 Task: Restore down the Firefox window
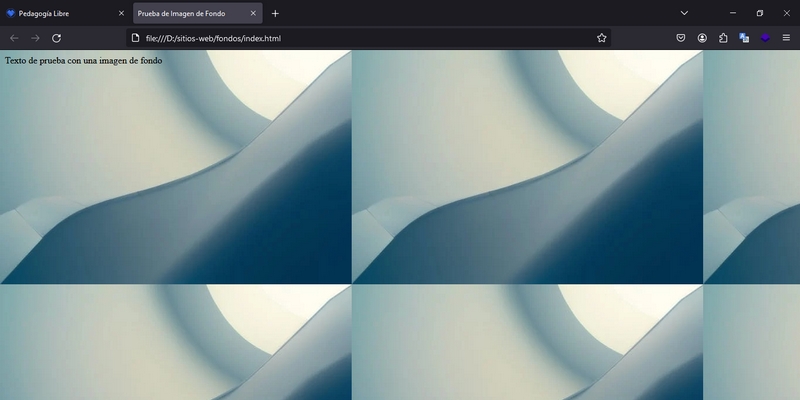click(760, 13)
